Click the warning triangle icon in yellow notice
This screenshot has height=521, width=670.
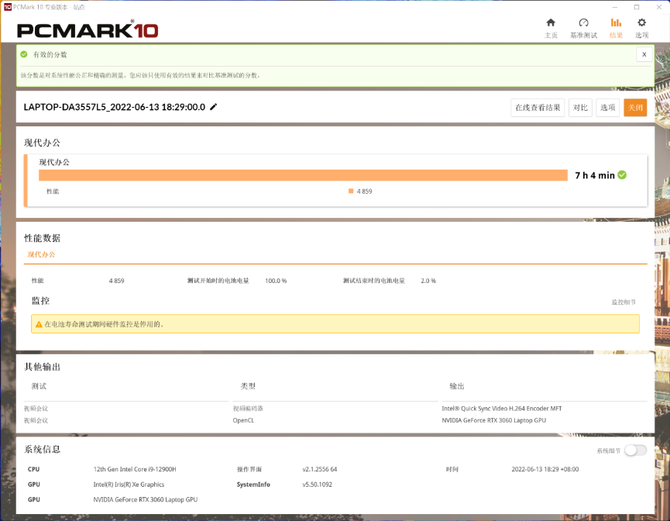click(x=38, y=324)
